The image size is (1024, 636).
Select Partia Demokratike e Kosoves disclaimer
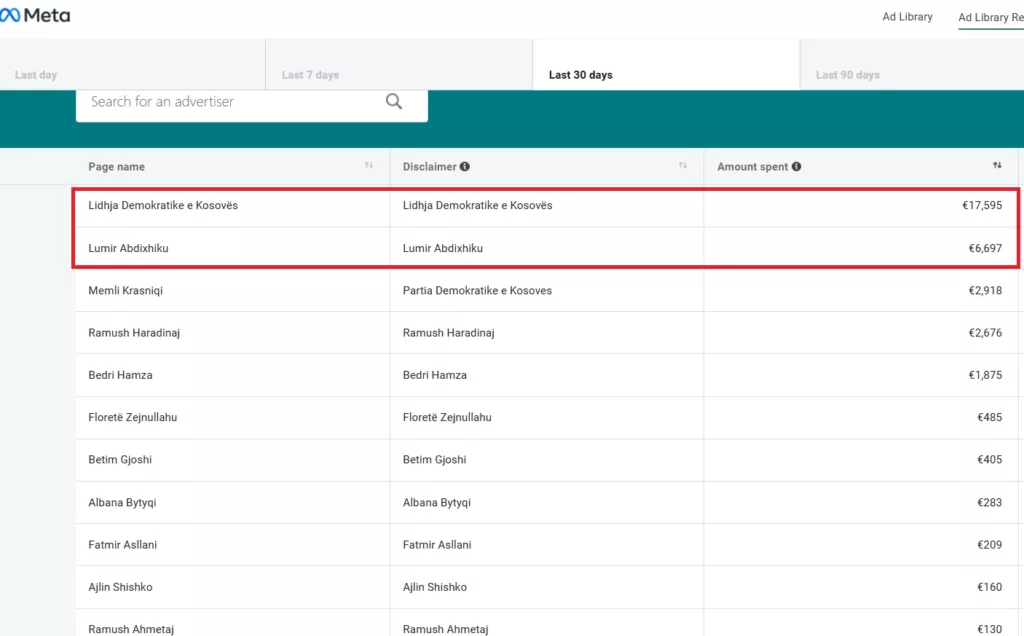coord(477,291)
